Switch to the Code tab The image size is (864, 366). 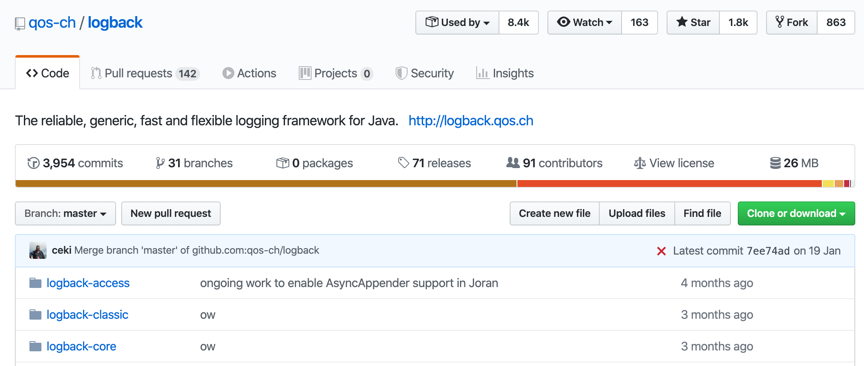click(x=47, y=73)
